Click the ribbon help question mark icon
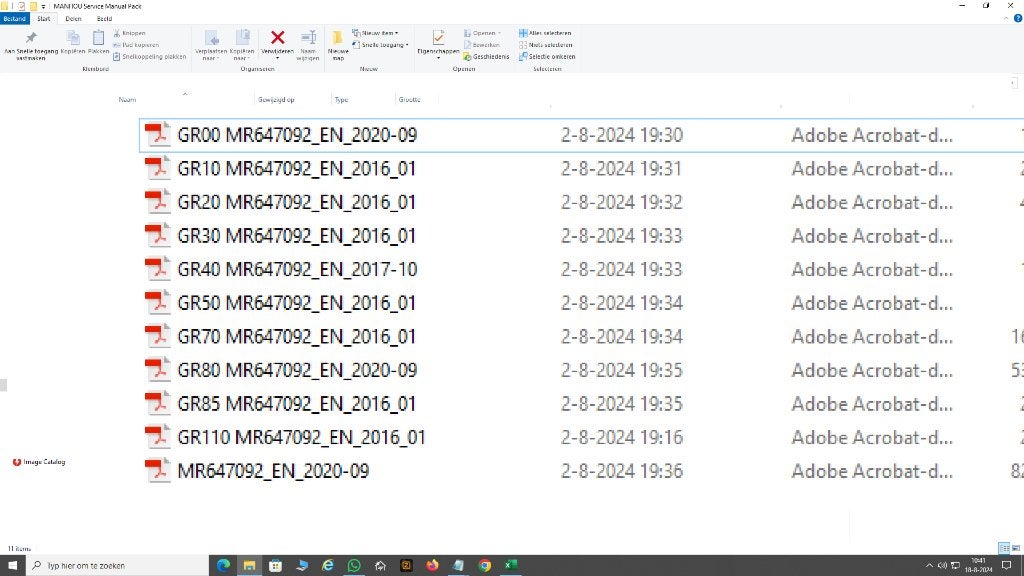This screenshot has height=576, width=1024. tap(1017, 18)
